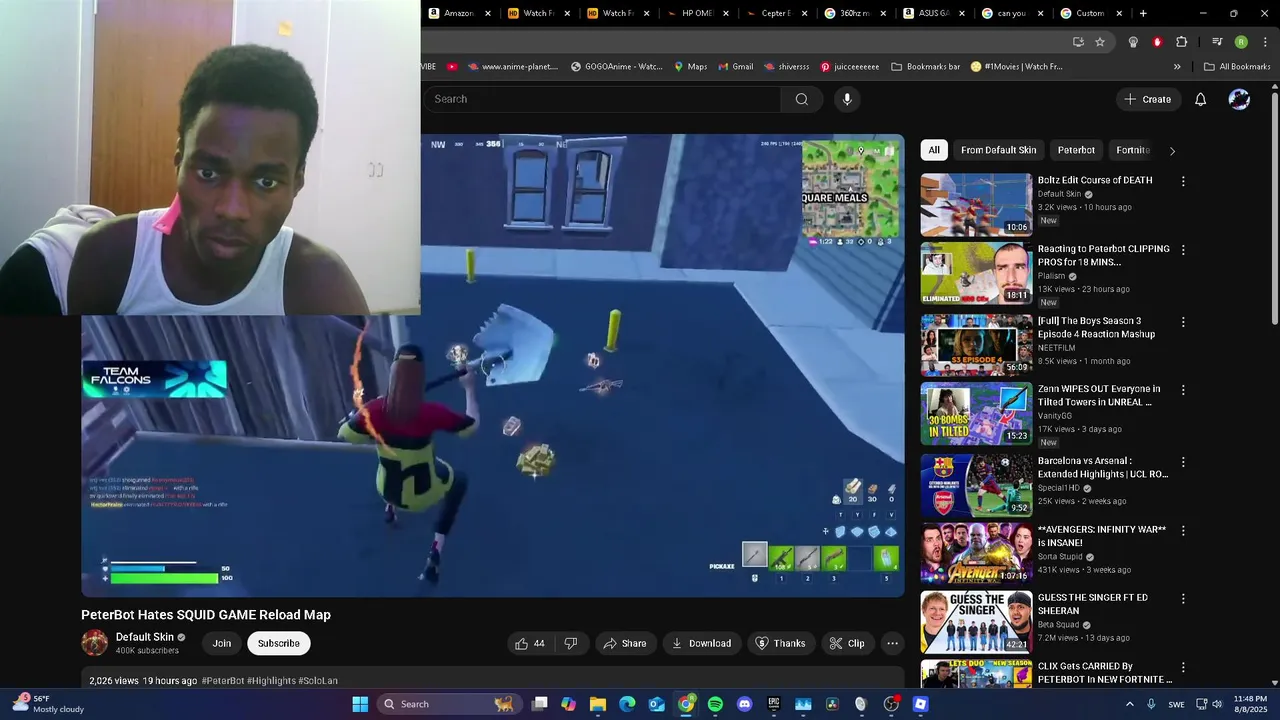Open the Chrome profile avatar

[1241, 42]
